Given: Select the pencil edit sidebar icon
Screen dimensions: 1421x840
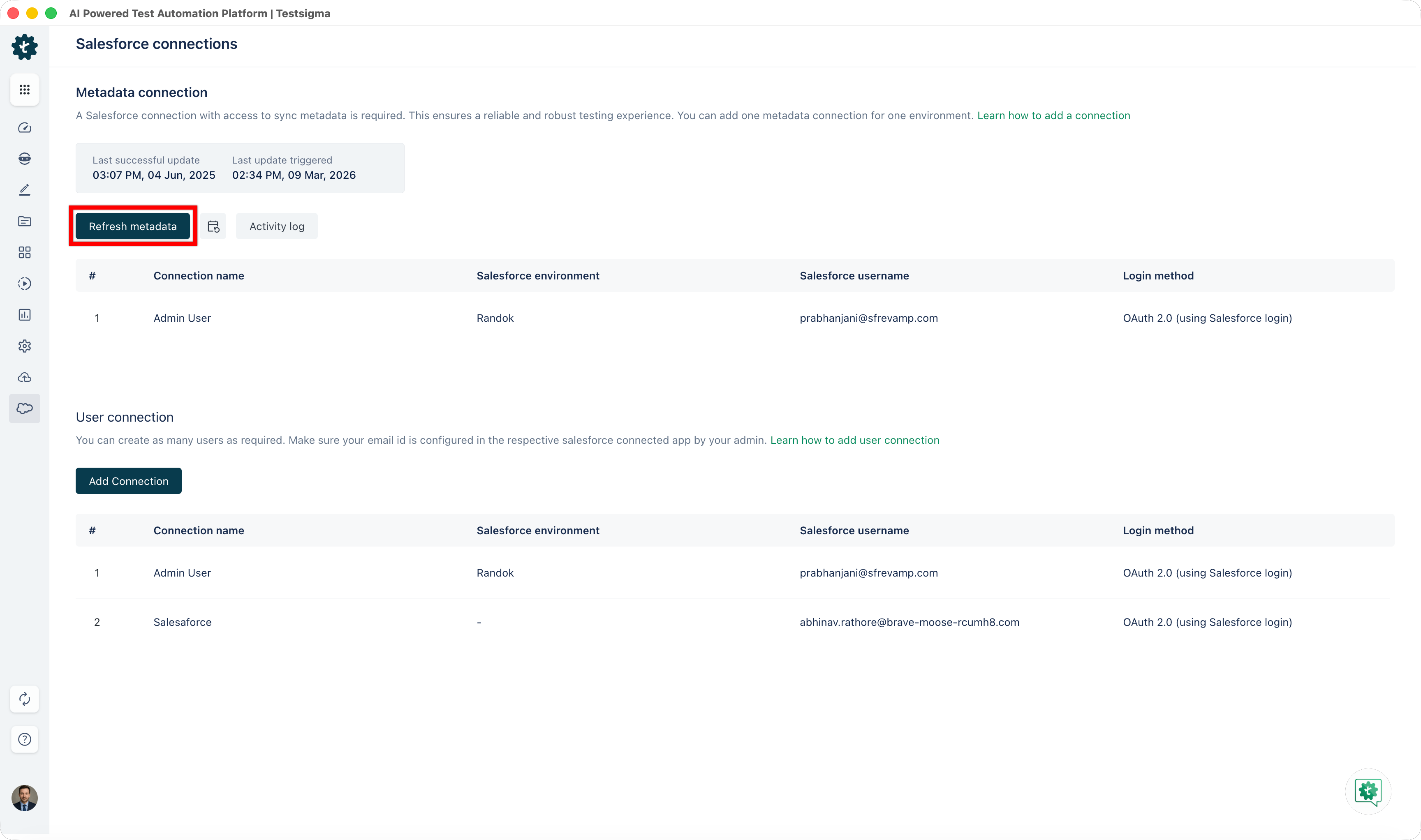Looking at the screenshot, I should coord(24,190).
